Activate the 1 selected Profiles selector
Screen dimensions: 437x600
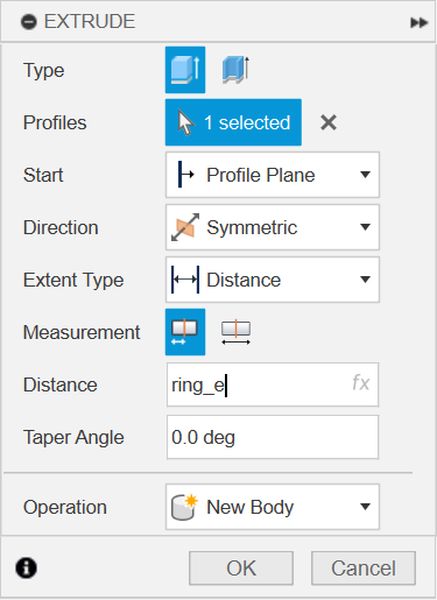click(x=233, y=122)
